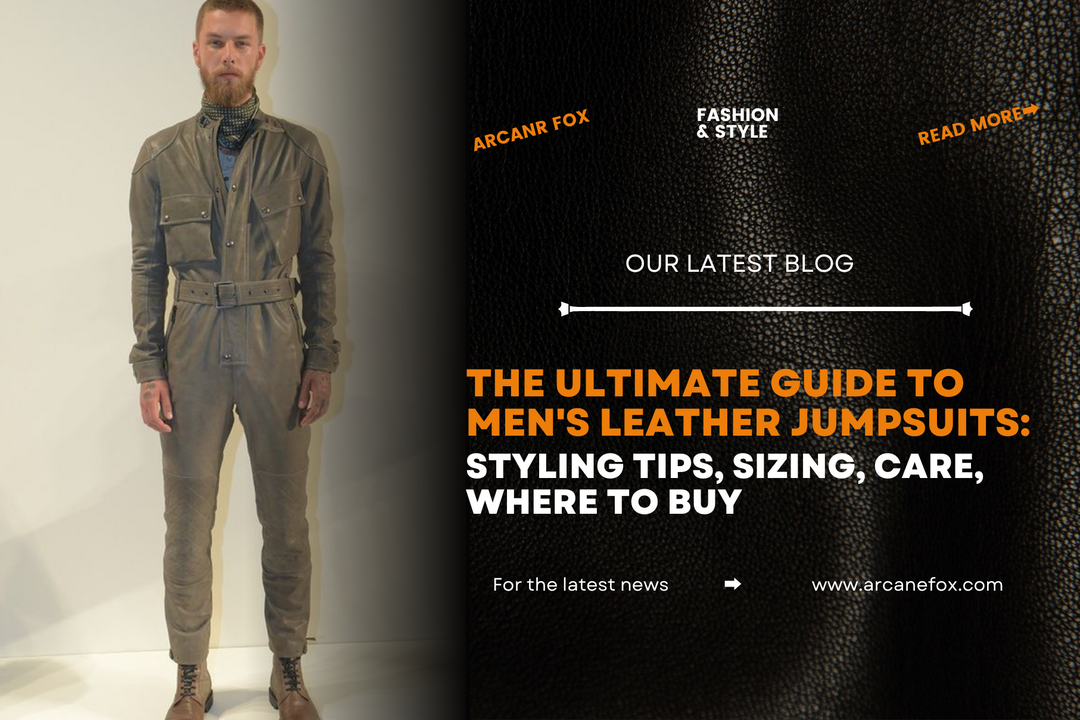Click the For the latest news text
Image resolution: width=1080 pixels, height=720 pixels.
(x=581, y=585)
